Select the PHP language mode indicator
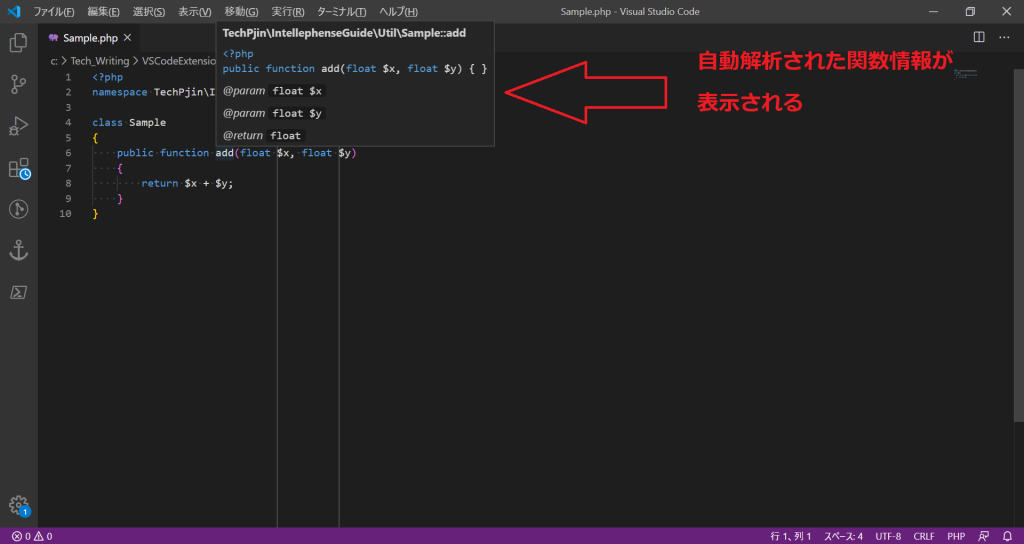Image resolution: width=1024 pixels, height=544 pixels. pyautogui.click(x=956, y=536)
